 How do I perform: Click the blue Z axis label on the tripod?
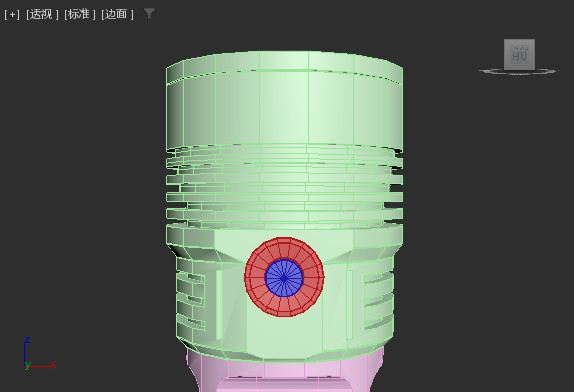27,340
